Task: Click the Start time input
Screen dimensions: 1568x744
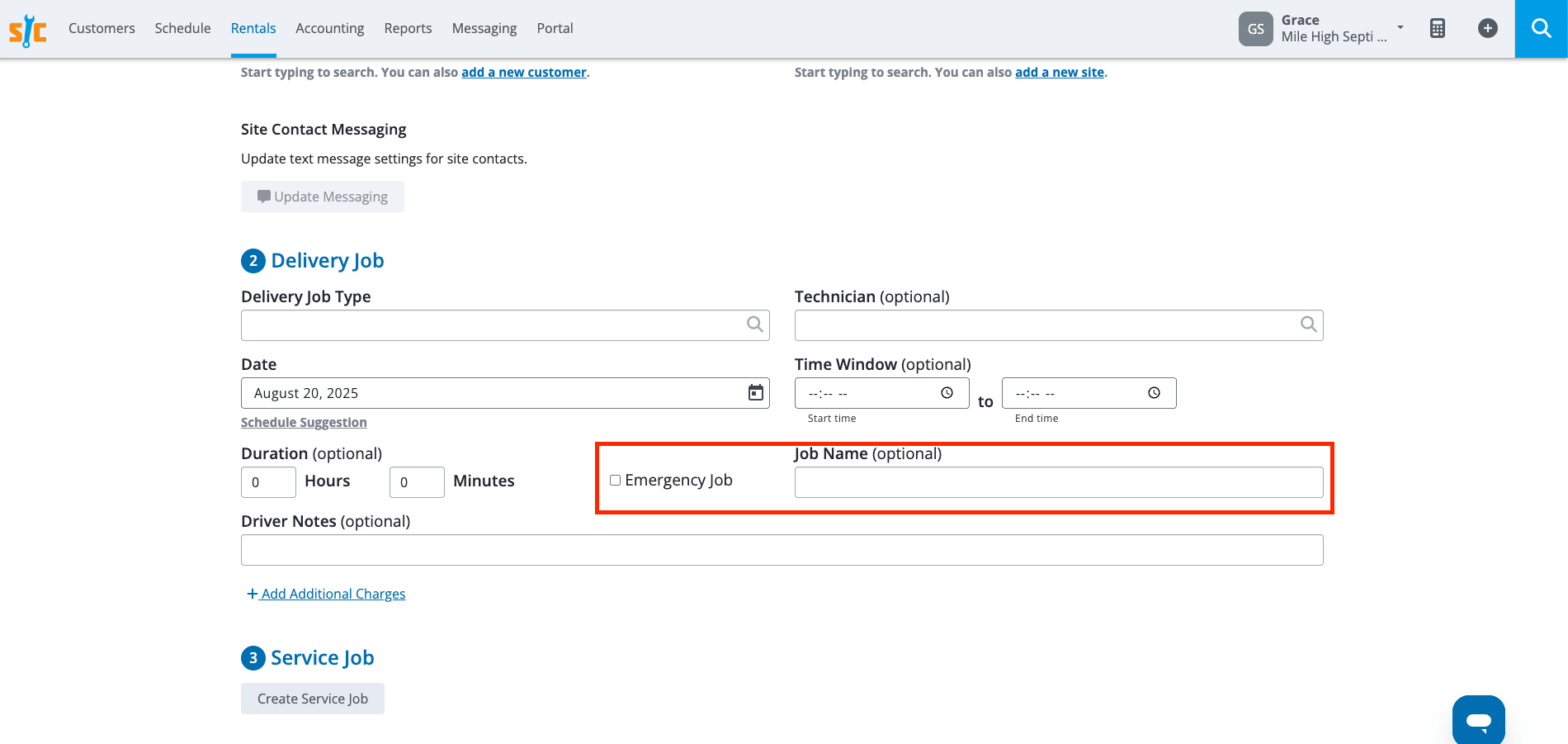Action: click(881, 393)
